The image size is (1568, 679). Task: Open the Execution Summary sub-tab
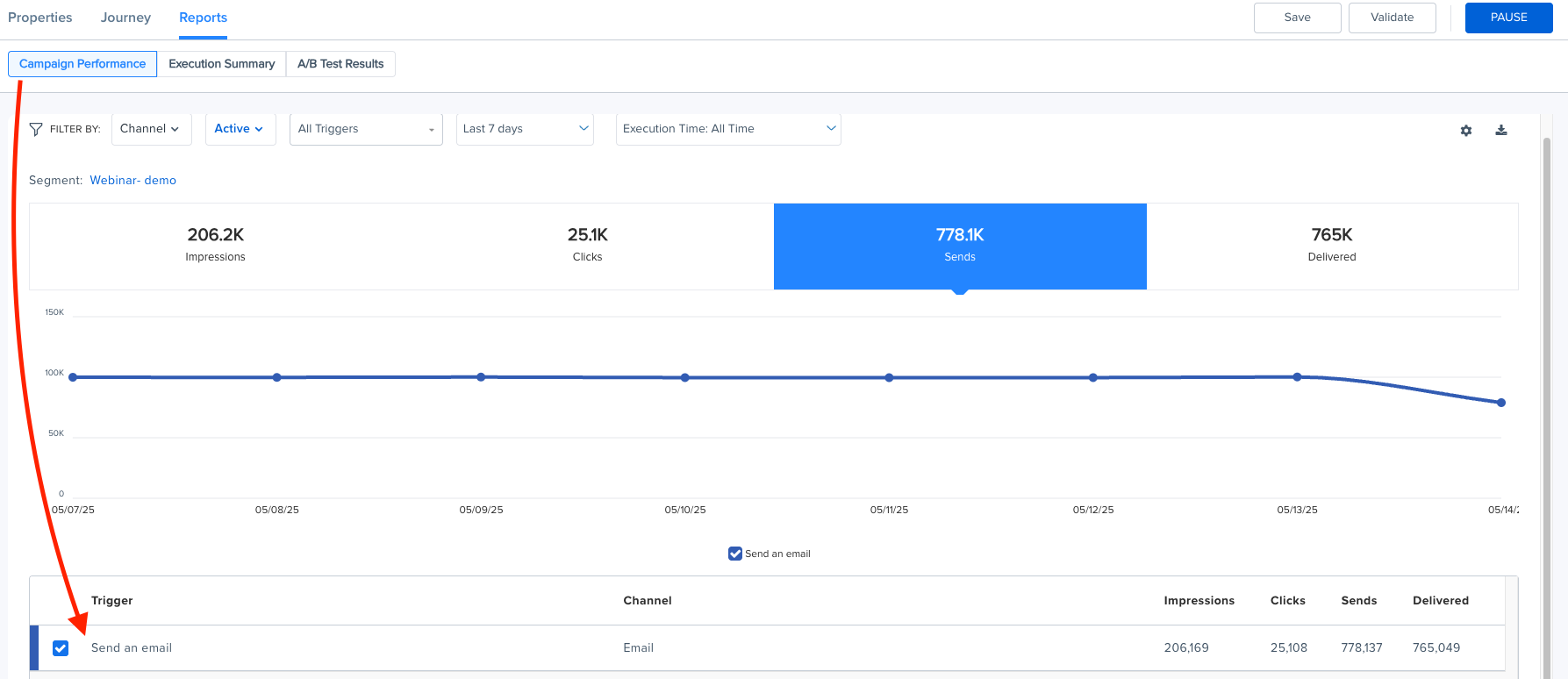coord(222,64)
